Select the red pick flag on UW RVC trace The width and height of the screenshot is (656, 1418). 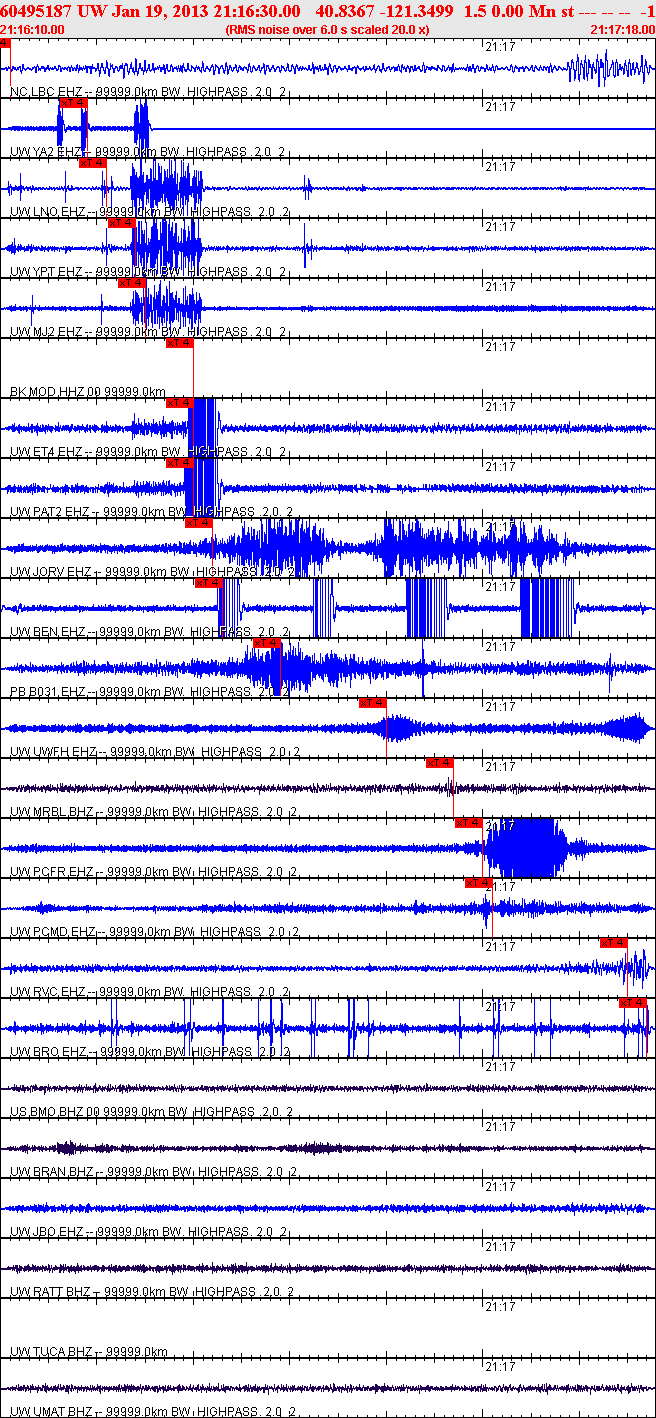tap(614, 943)
